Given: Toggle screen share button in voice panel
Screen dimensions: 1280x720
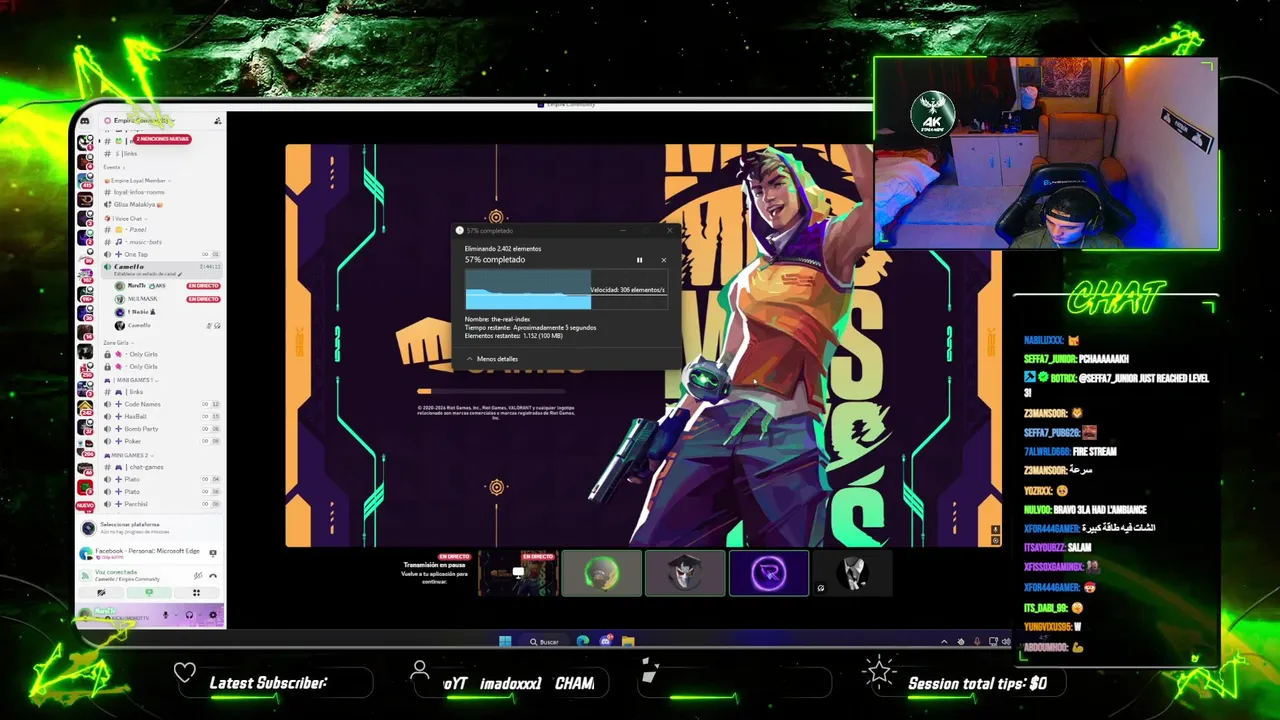Looking at the screenshot, I should coord(150,593).
